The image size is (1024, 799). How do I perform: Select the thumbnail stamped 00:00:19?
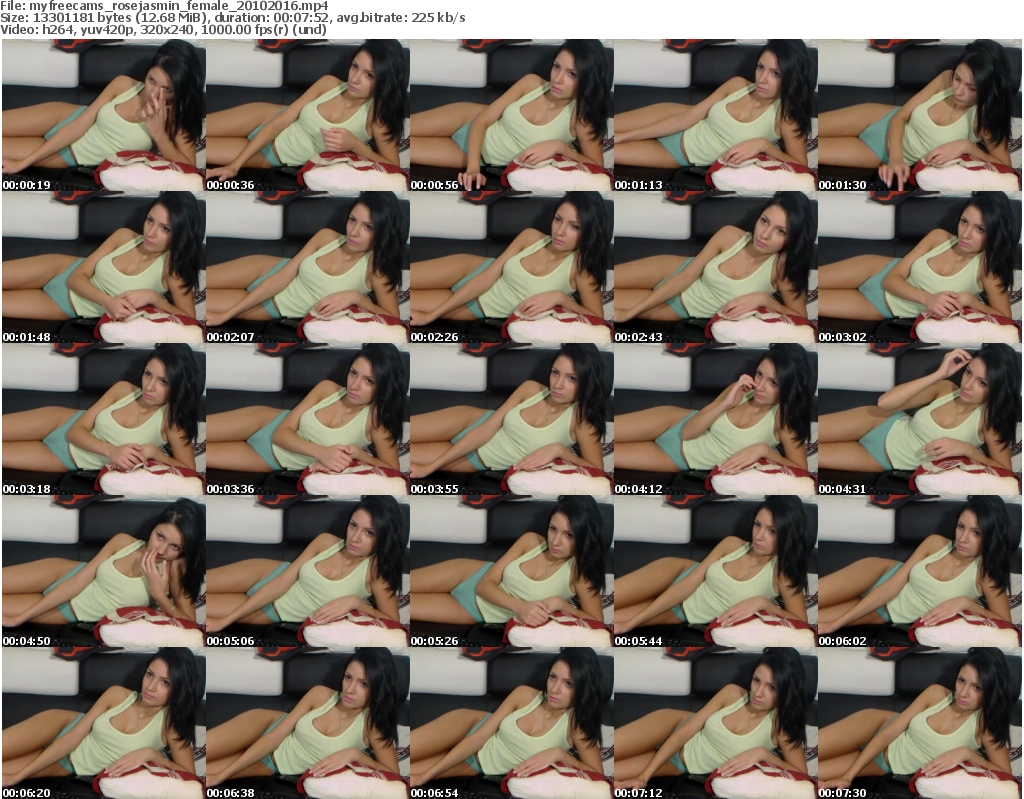tap(104, 115)
